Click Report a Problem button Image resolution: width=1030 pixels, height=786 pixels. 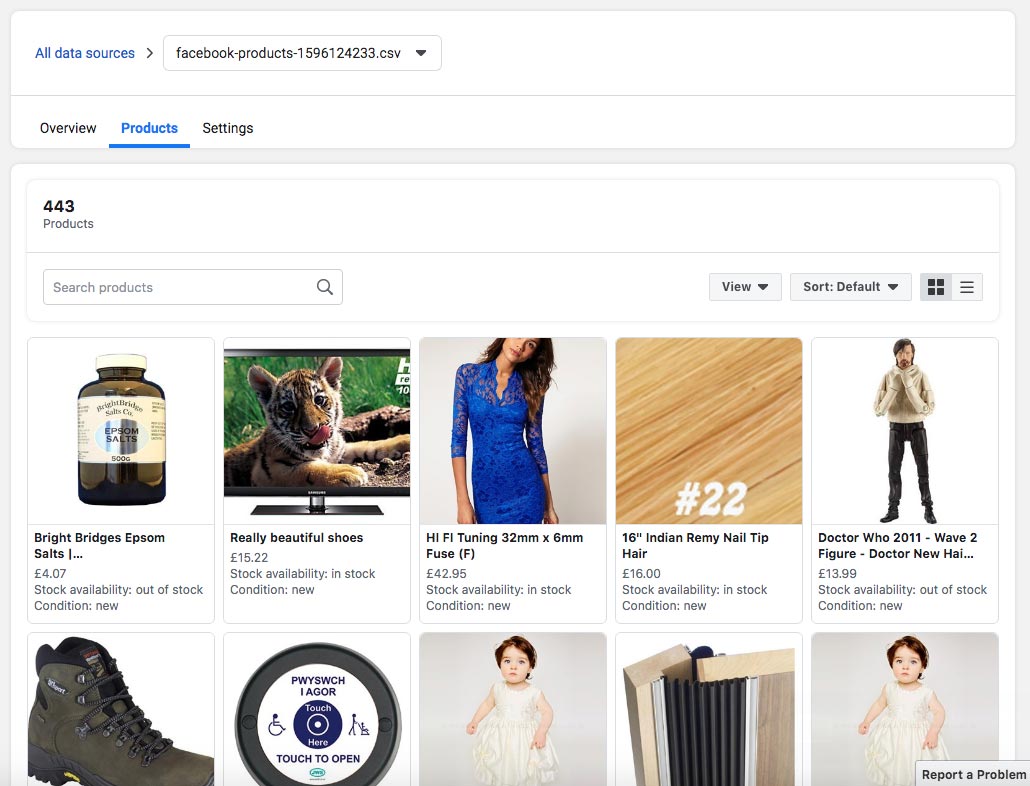tap(973, 774)
